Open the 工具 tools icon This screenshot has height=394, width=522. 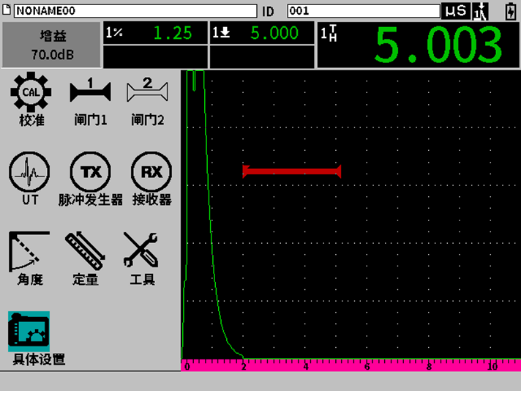point(142,259)
